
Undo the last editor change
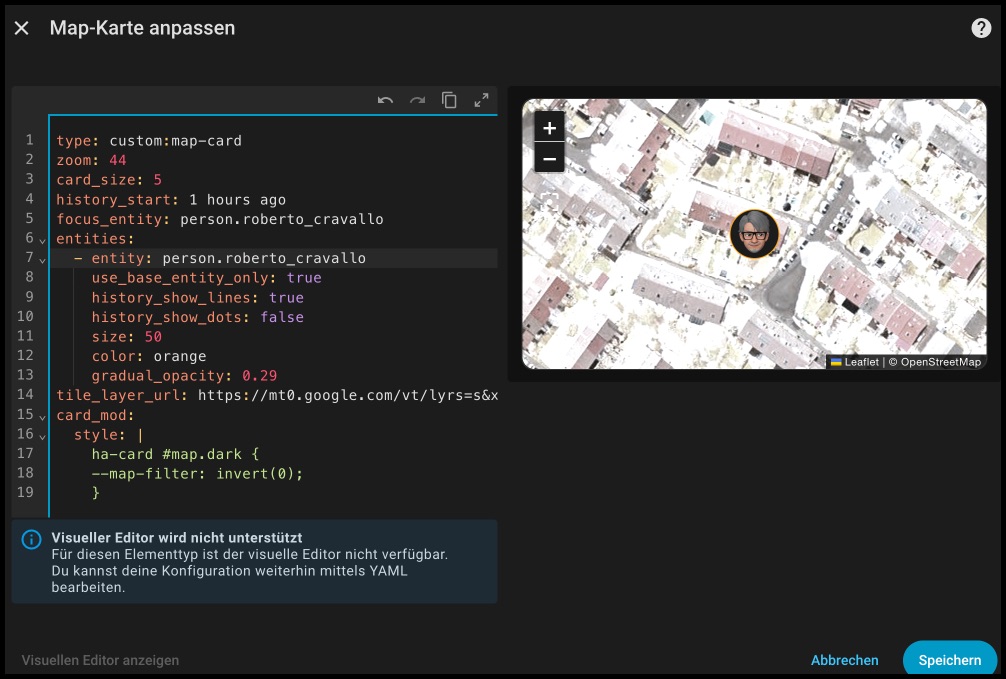click(385, 100)
